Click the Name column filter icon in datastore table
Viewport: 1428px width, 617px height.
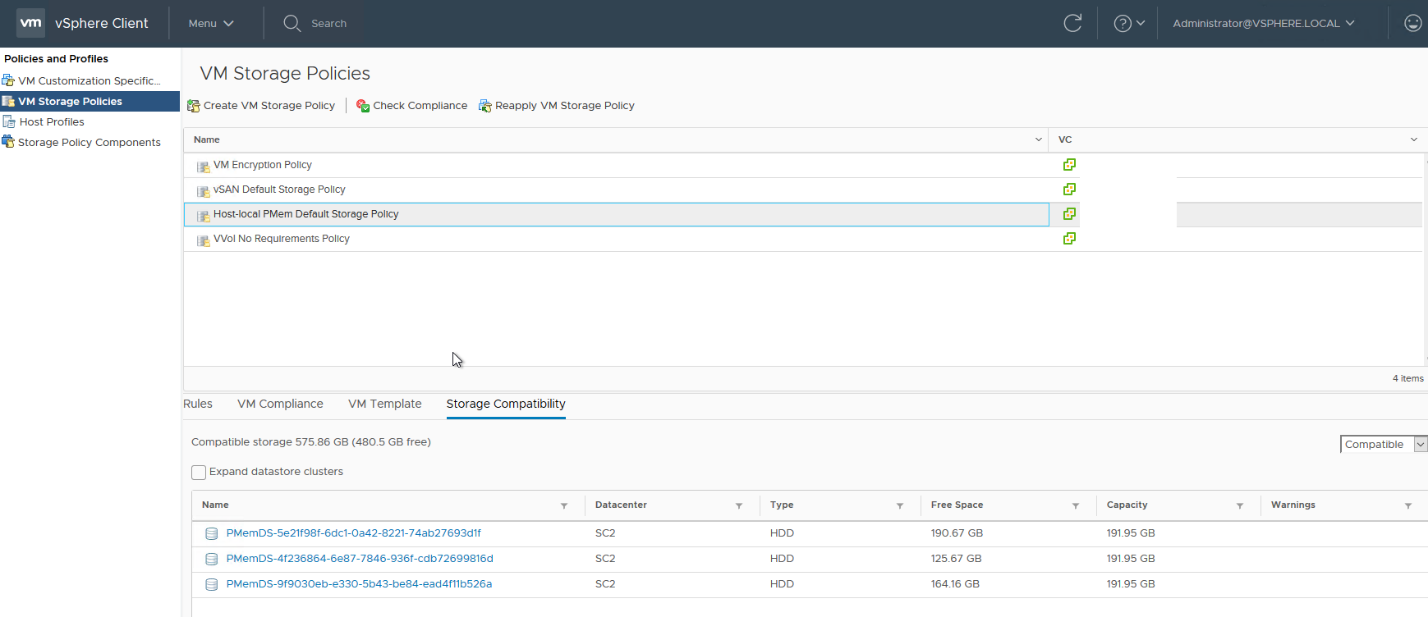click(x=563, y=506)
